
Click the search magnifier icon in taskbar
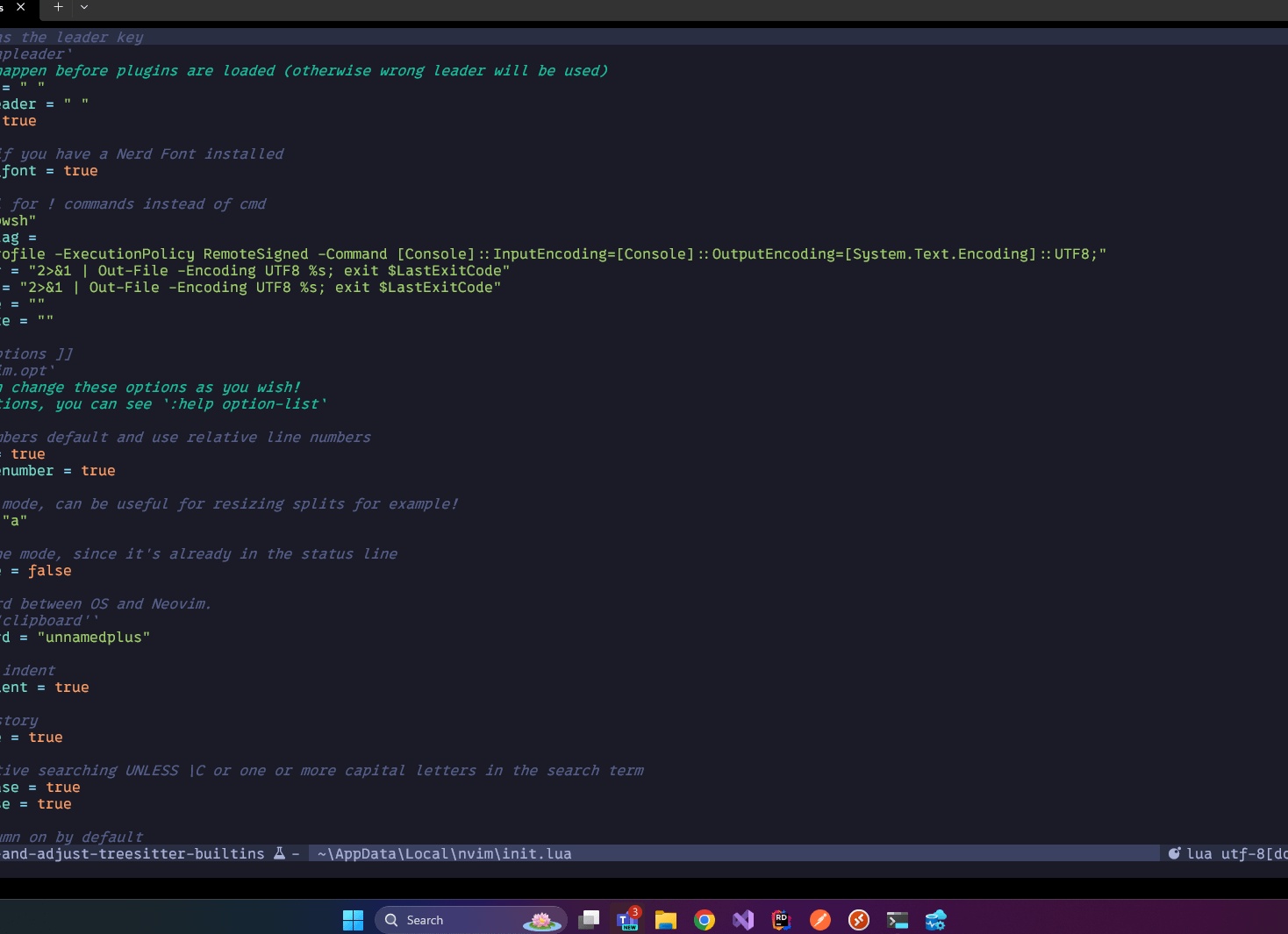pyautogui.click(x=392, y=920)
